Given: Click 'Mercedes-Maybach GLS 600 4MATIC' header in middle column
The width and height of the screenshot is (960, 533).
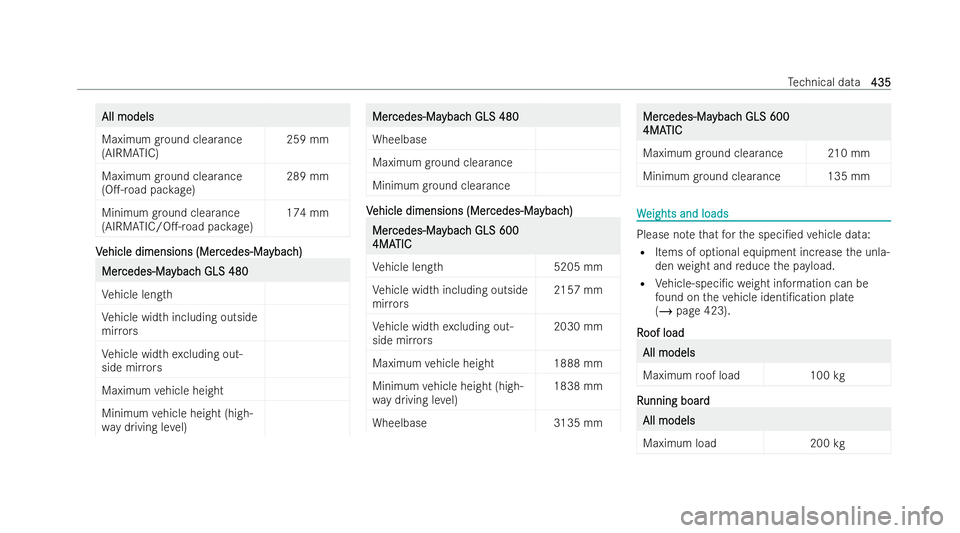Looking at the screenshot, I should click(x=445, y=237).
